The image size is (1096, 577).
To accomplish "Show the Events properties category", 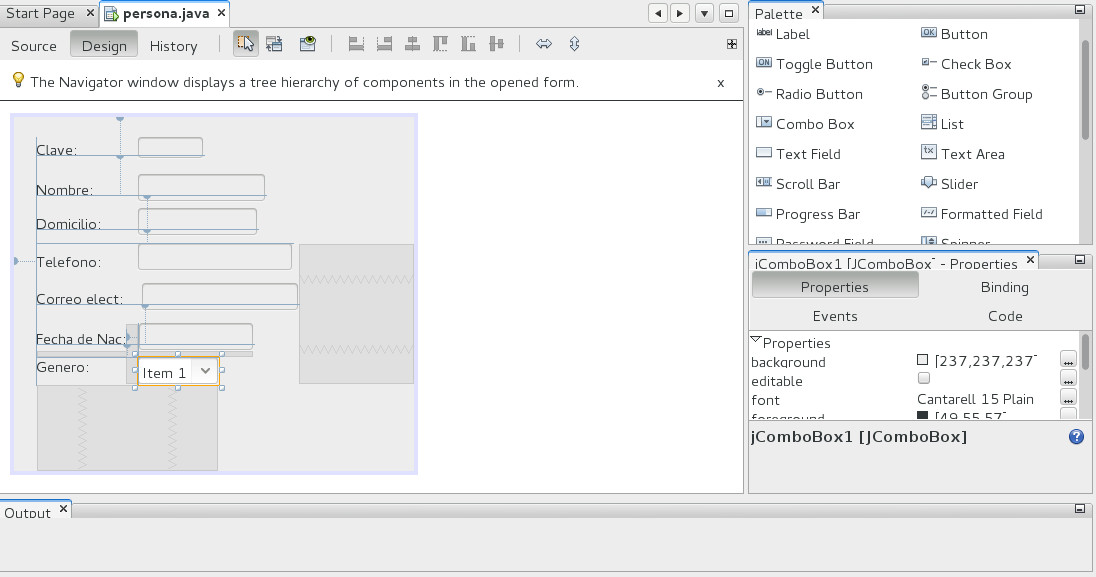I will point(835,316).
